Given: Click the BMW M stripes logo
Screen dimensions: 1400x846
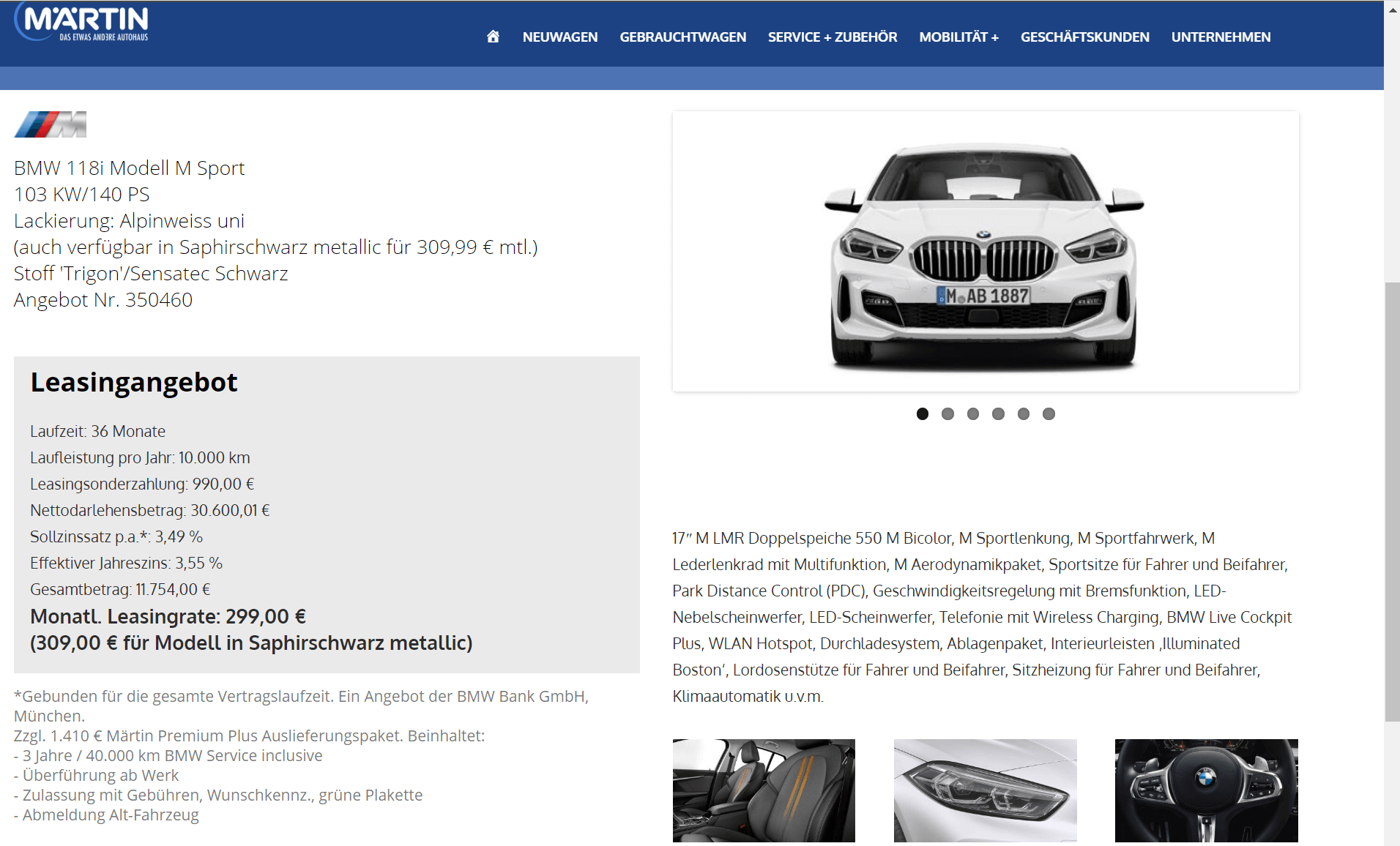Looking at the screenshot, I should click(x=51, y=124).
